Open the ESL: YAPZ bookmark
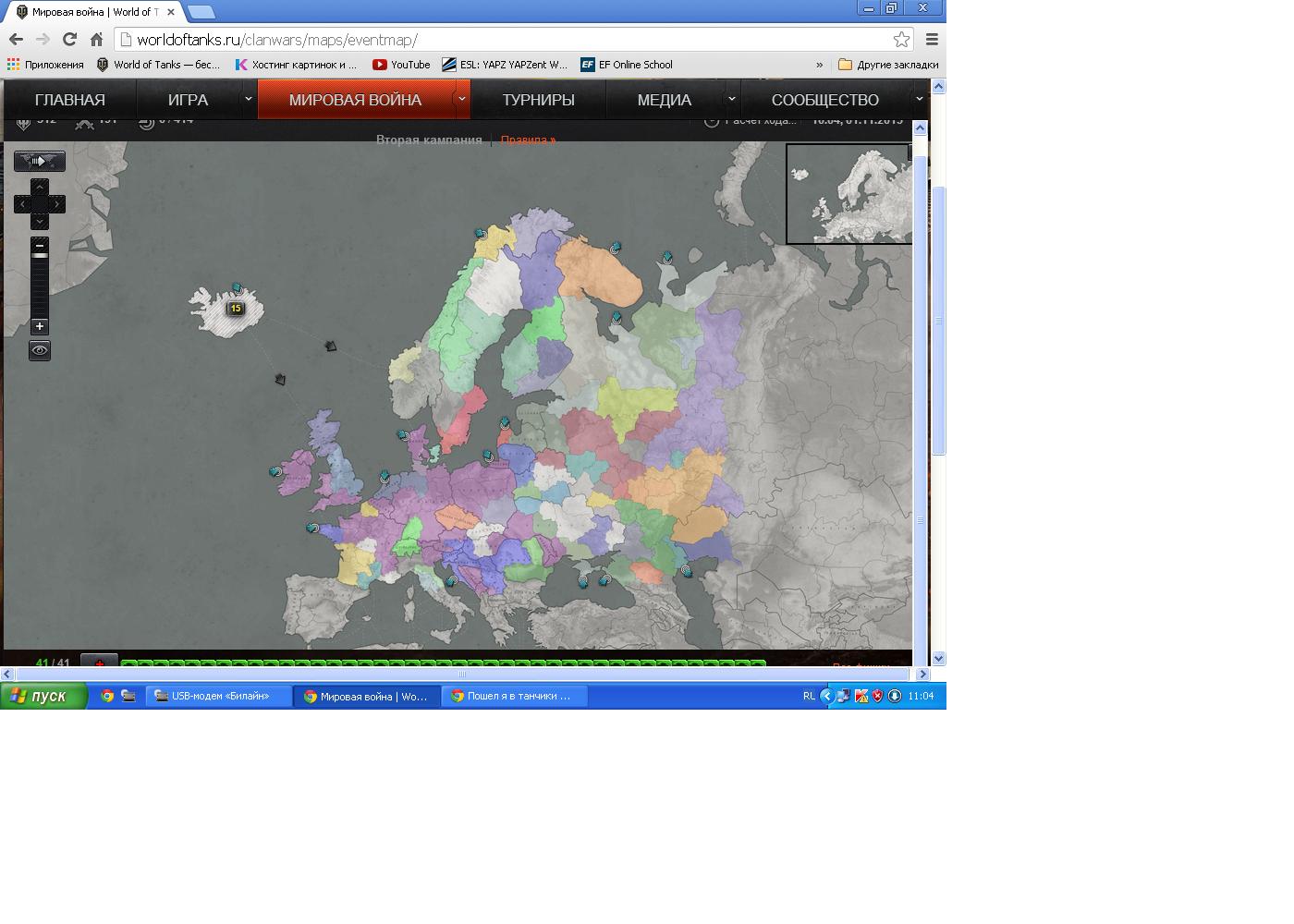 (x=505, y=65)
